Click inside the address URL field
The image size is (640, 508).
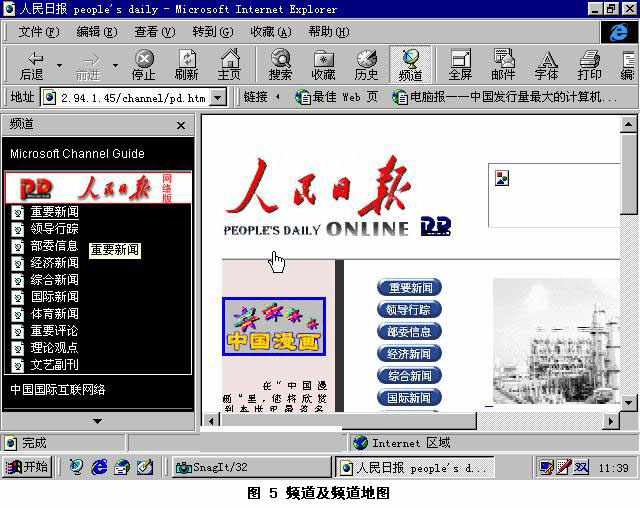(126, 98)
